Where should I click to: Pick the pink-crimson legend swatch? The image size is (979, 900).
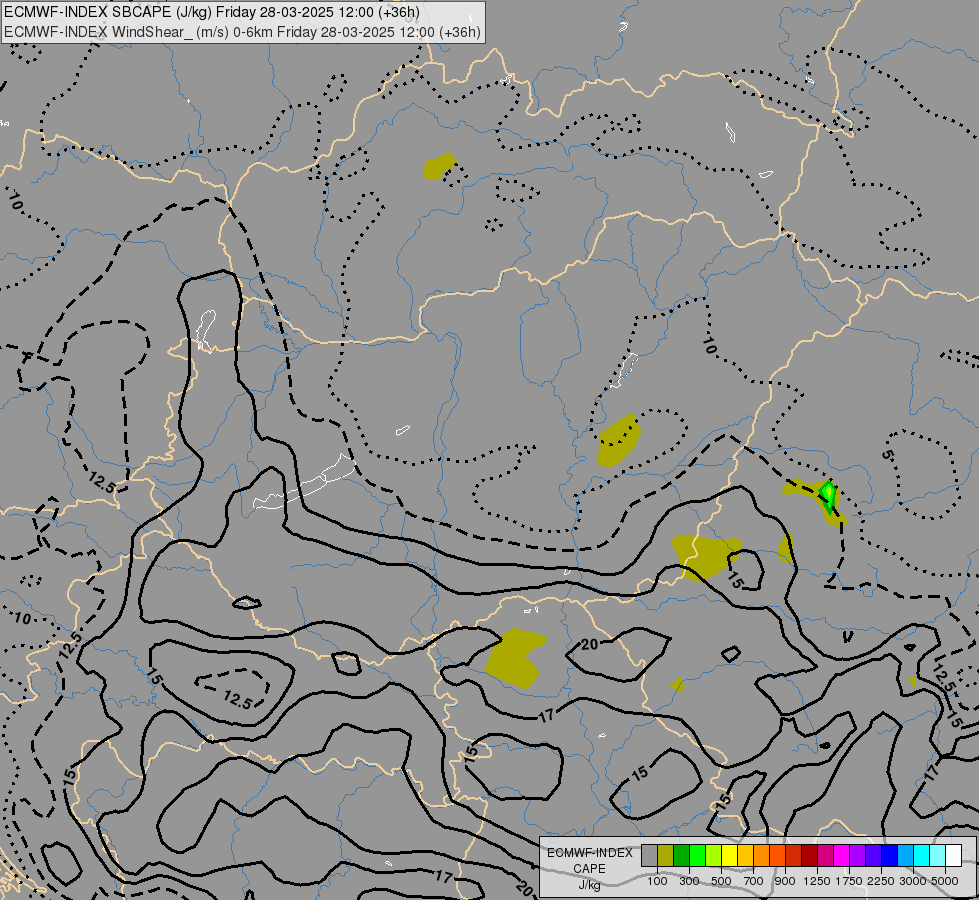[x=825, y=856]
